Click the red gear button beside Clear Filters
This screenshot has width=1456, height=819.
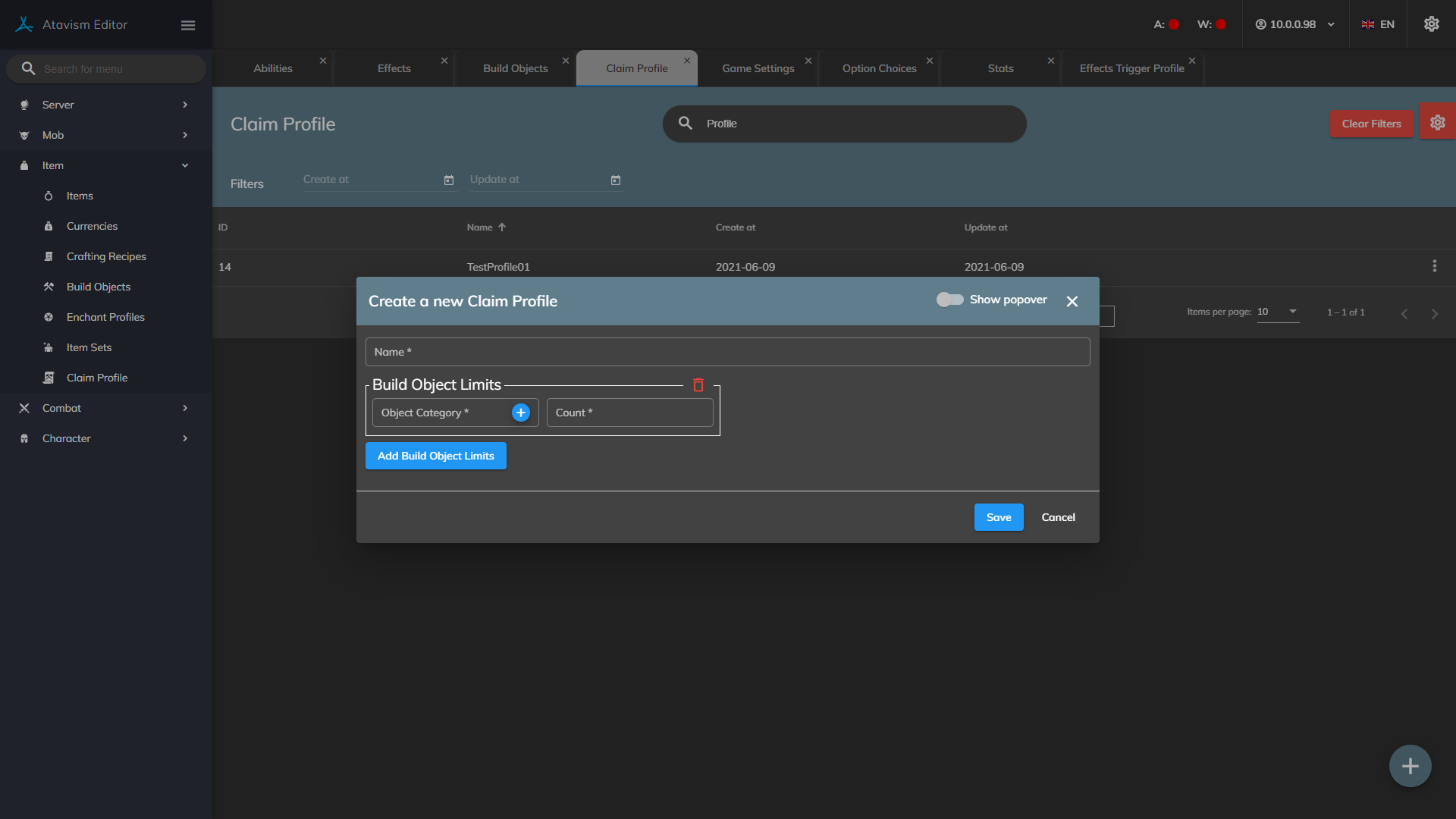pyautogui.click(x=1437, y=123)
